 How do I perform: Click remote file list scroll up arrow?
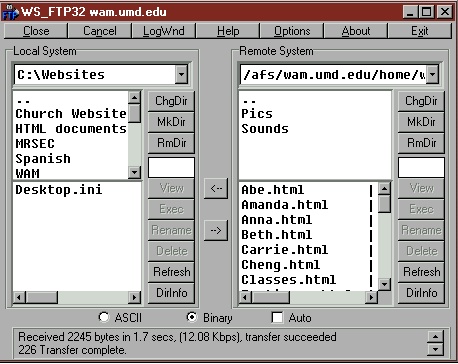(x=384, y=189)
